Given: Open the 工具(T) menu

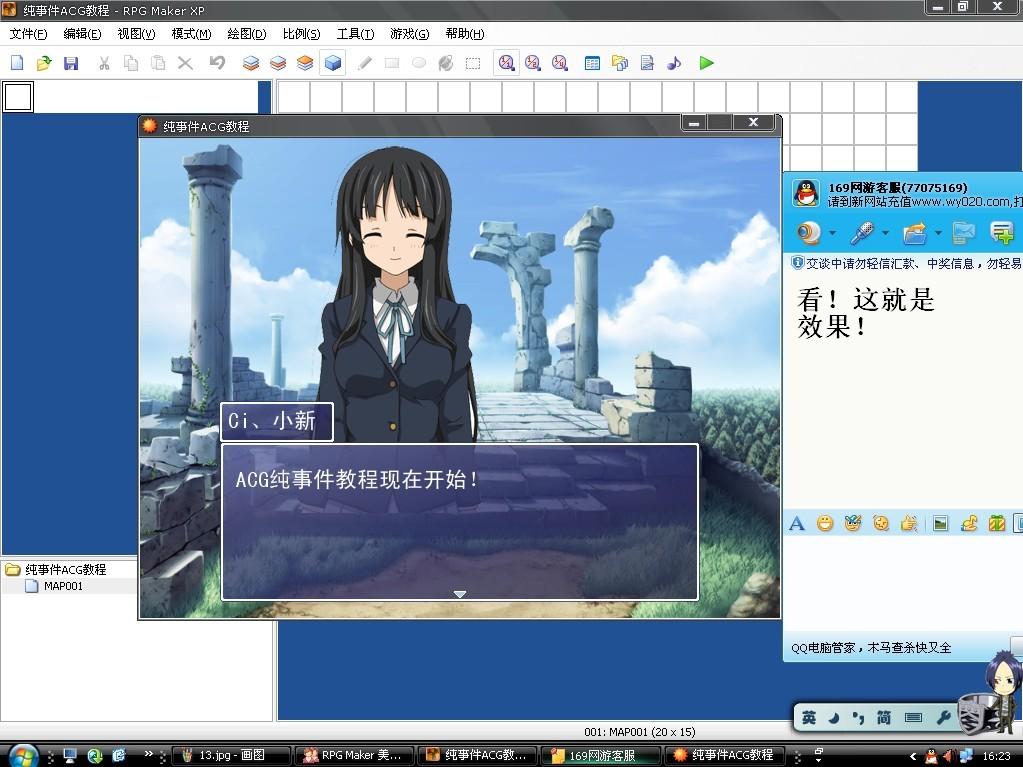Looking at the screenshot, I should coord(355,34).
